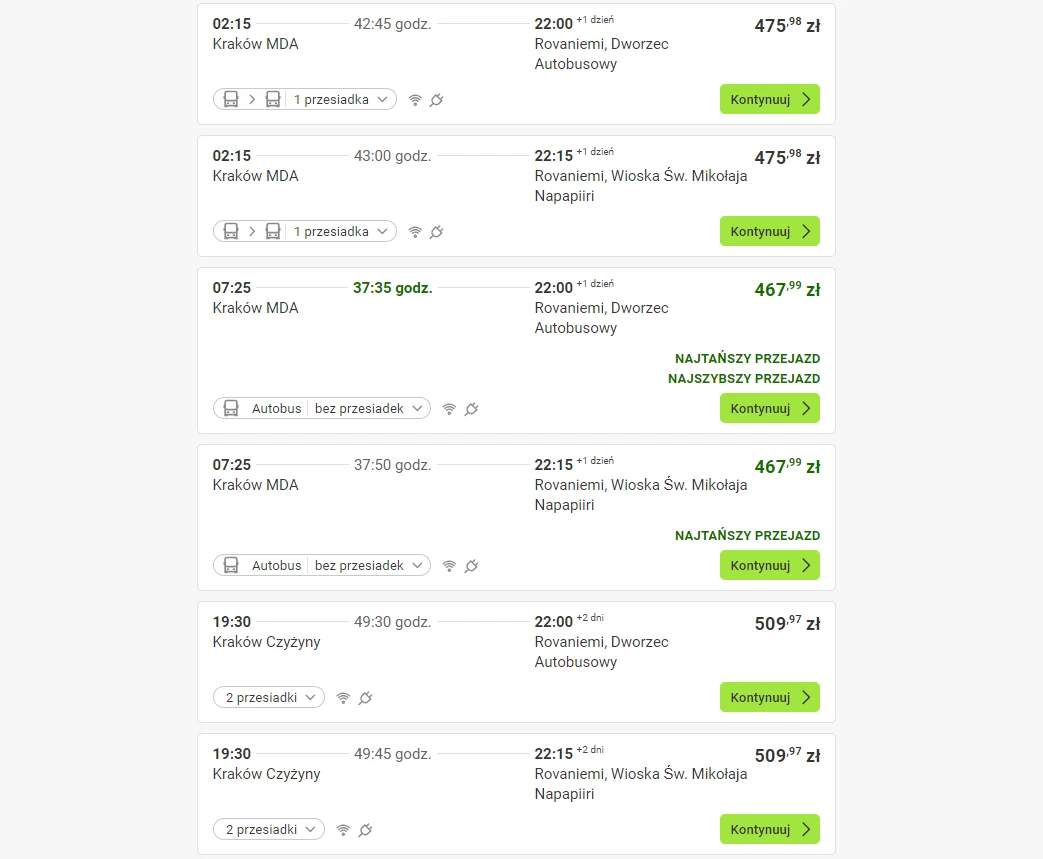Select the 02:15 departure from Kraków MDA
This screenshot has height=859, width=1043.
pyautogui.click(x=231, y=22)
